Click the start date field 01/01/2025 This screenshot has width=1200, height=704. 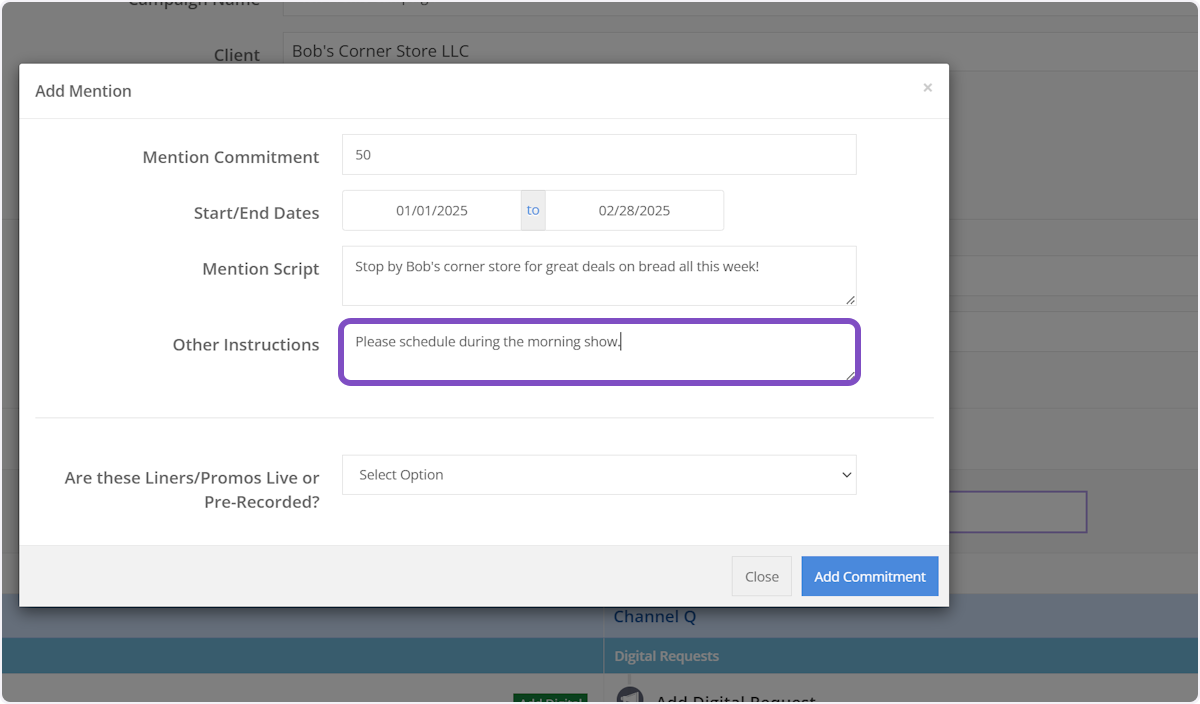pos(431,210)
